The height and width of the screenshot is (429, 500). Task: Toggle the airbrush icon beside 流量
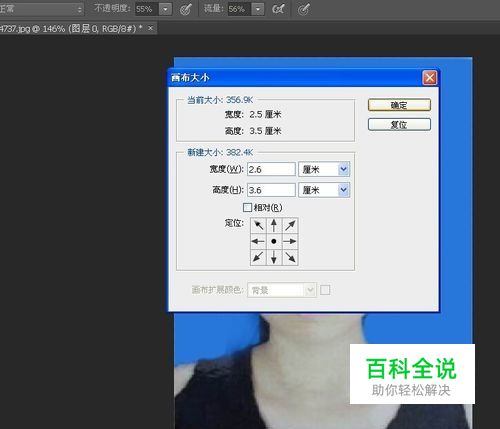(278, 9)
